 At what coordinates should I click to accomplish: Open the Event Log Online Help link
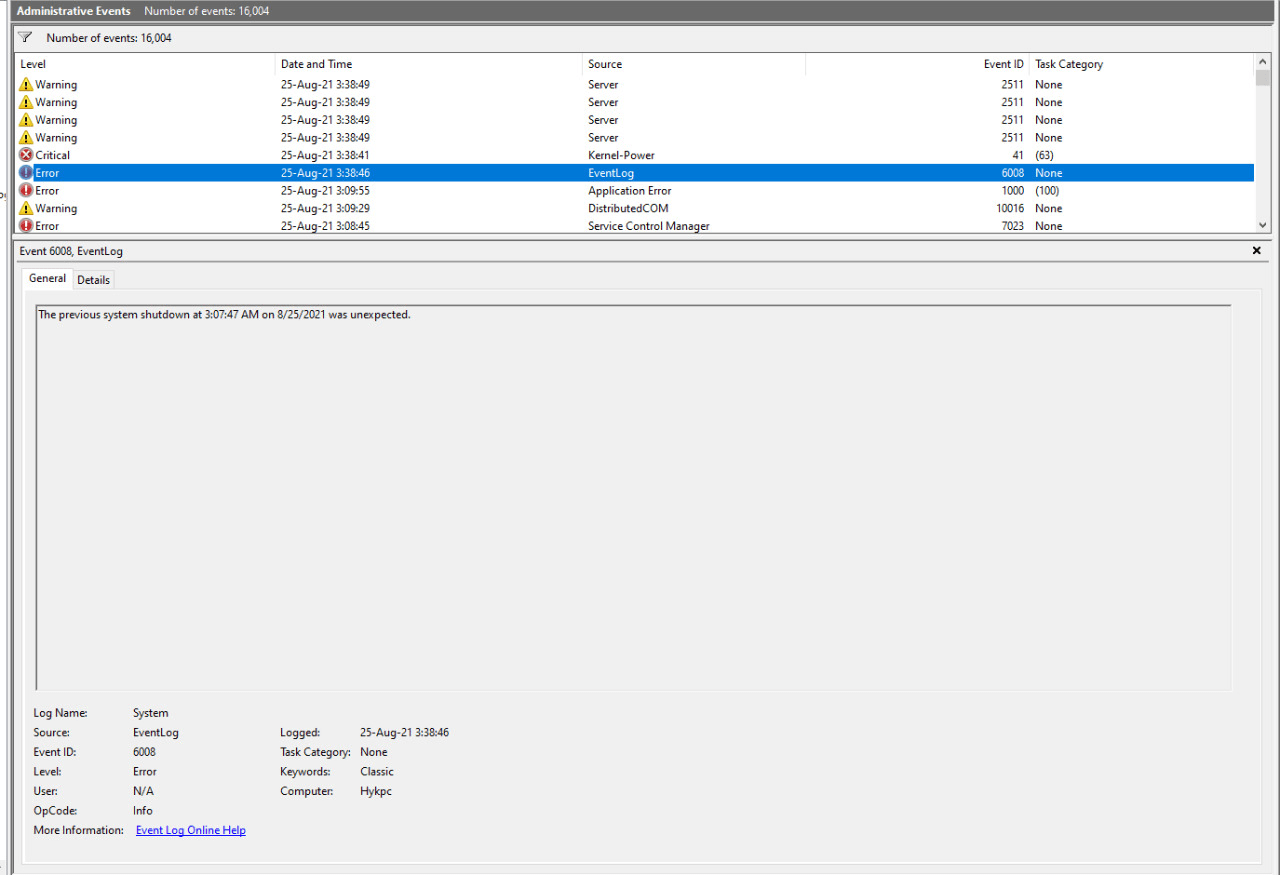(191, 830)
